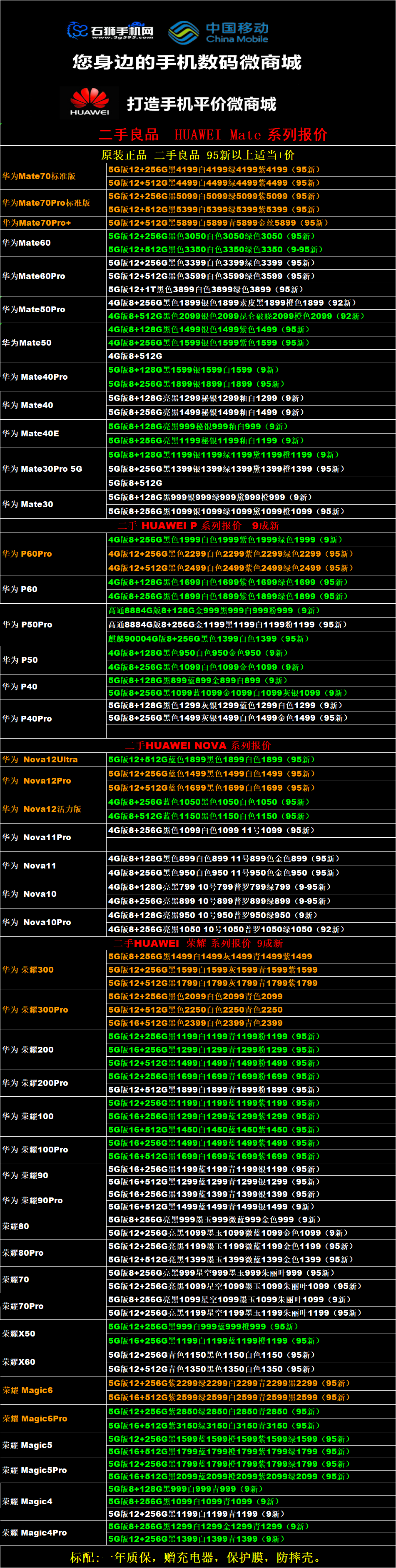Select the 华为 P60Pro model cell
This screenshot has width=396, height=1568.
(53, 554)
